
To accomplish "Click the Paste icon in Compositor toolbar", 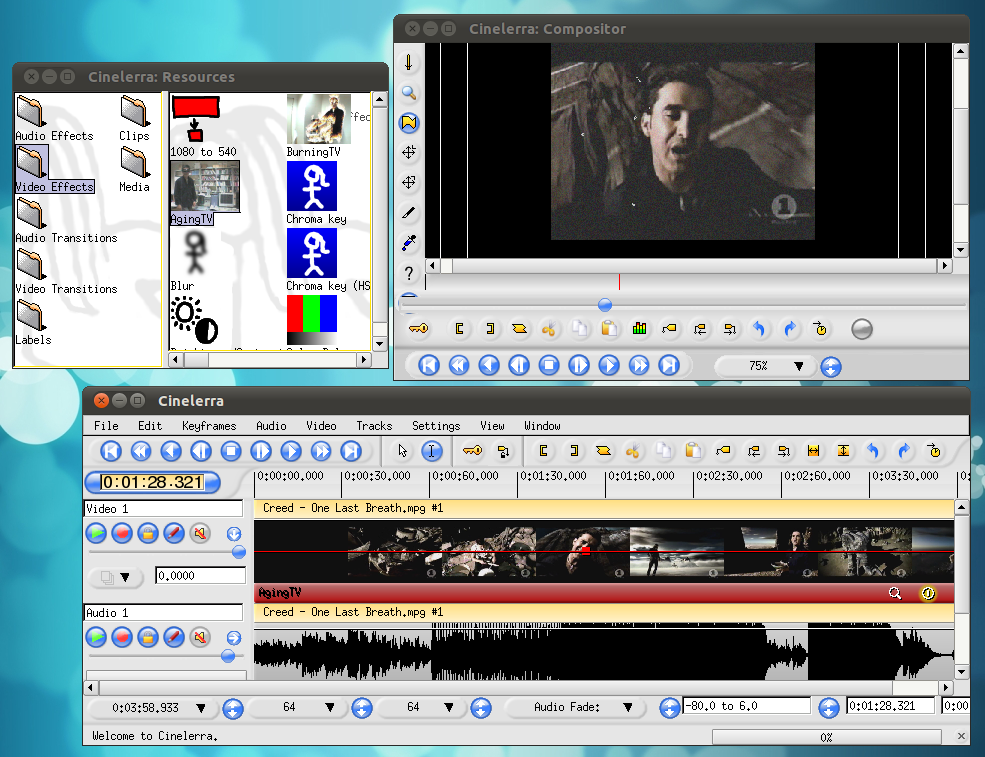I will pyautogui.click(x=609, y=329).
